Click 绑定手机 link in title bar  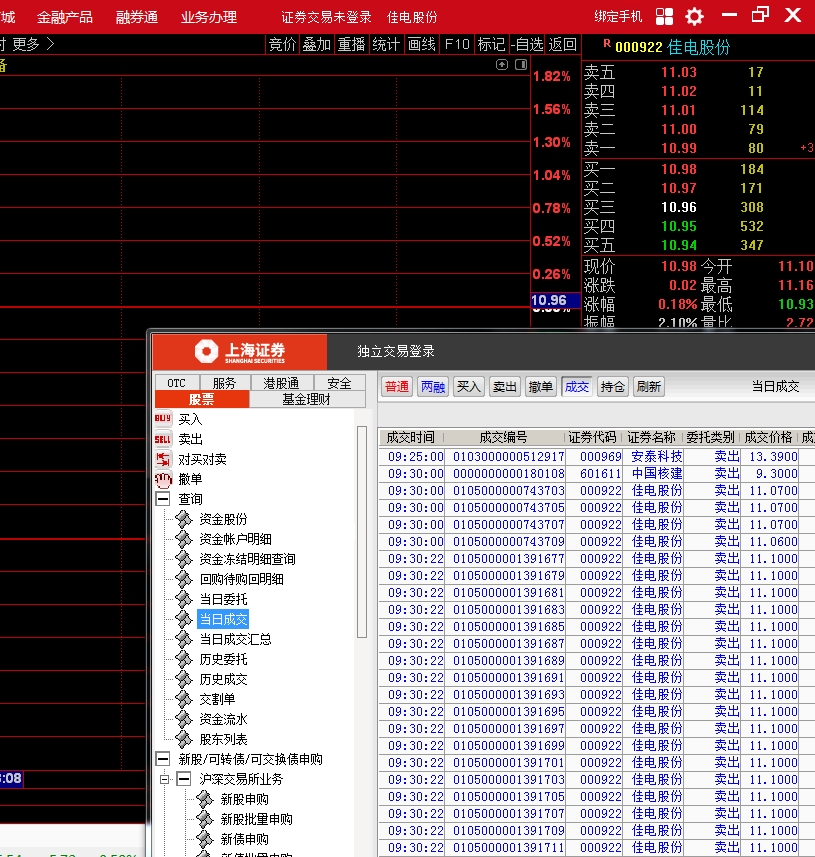point(618,16)
